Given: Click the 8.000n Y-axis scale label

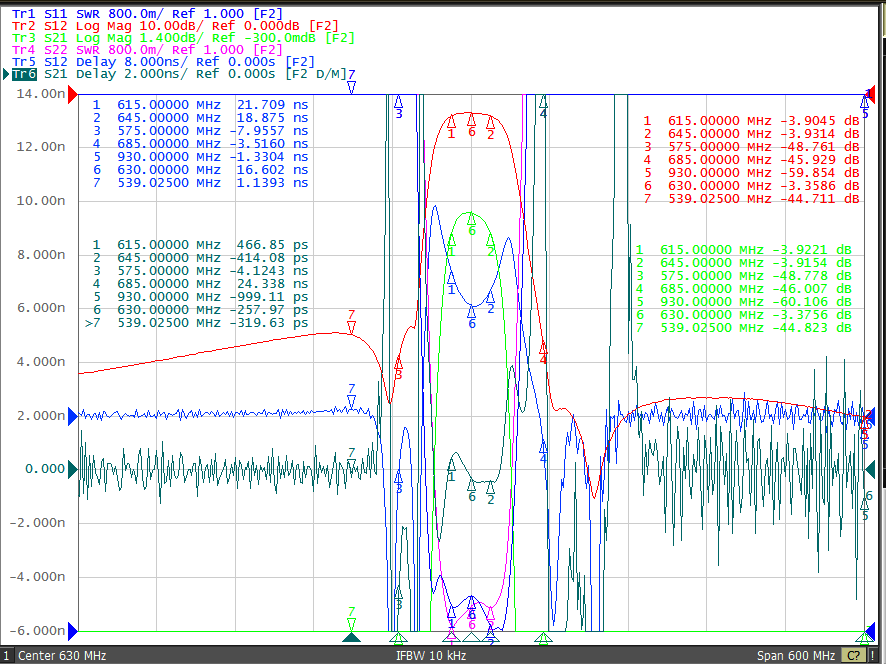Looking at the screenshot, I should click(40, 254).
